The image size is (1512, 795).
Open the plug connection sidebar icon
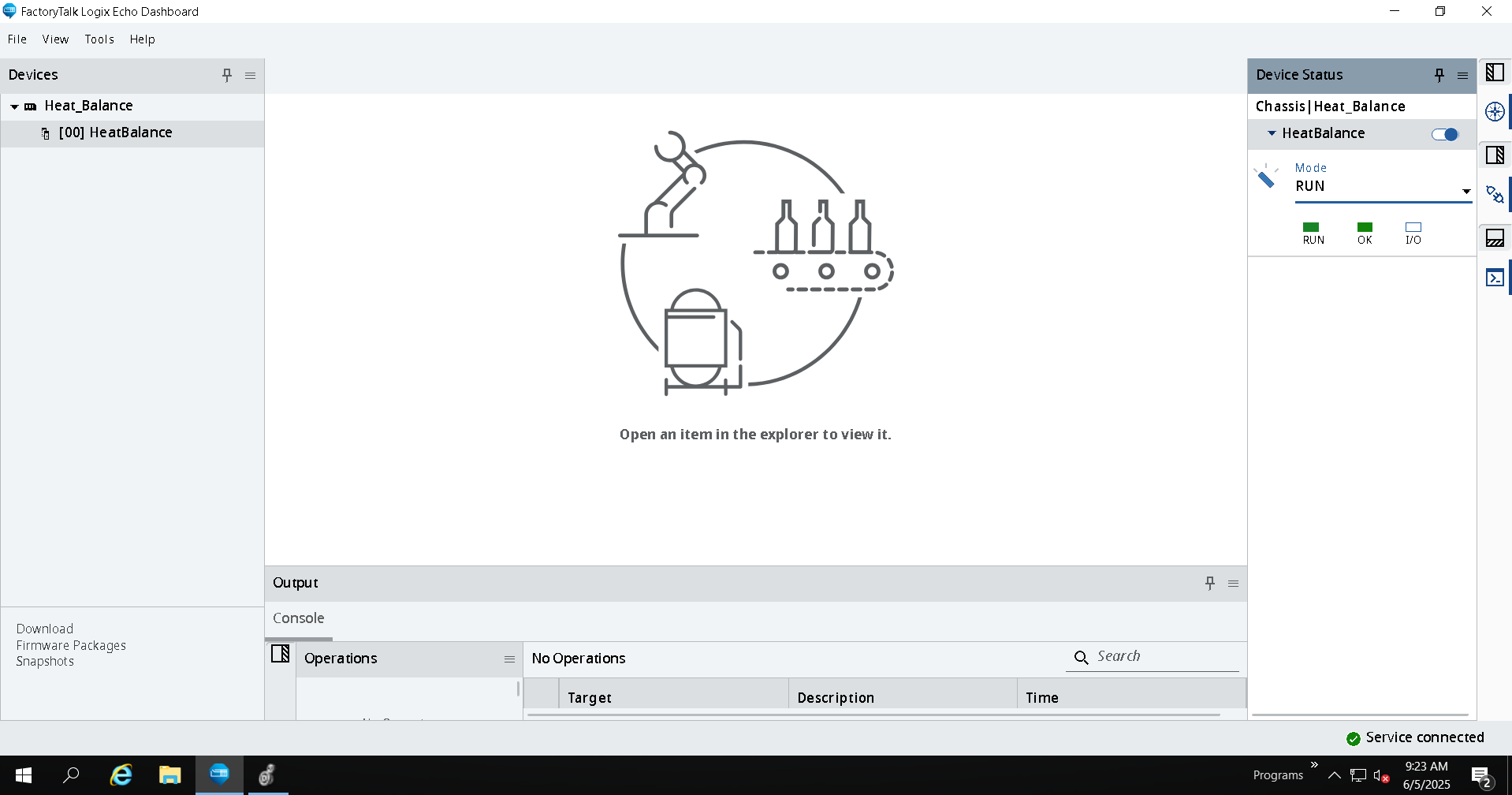click(x=1495, y=194)
